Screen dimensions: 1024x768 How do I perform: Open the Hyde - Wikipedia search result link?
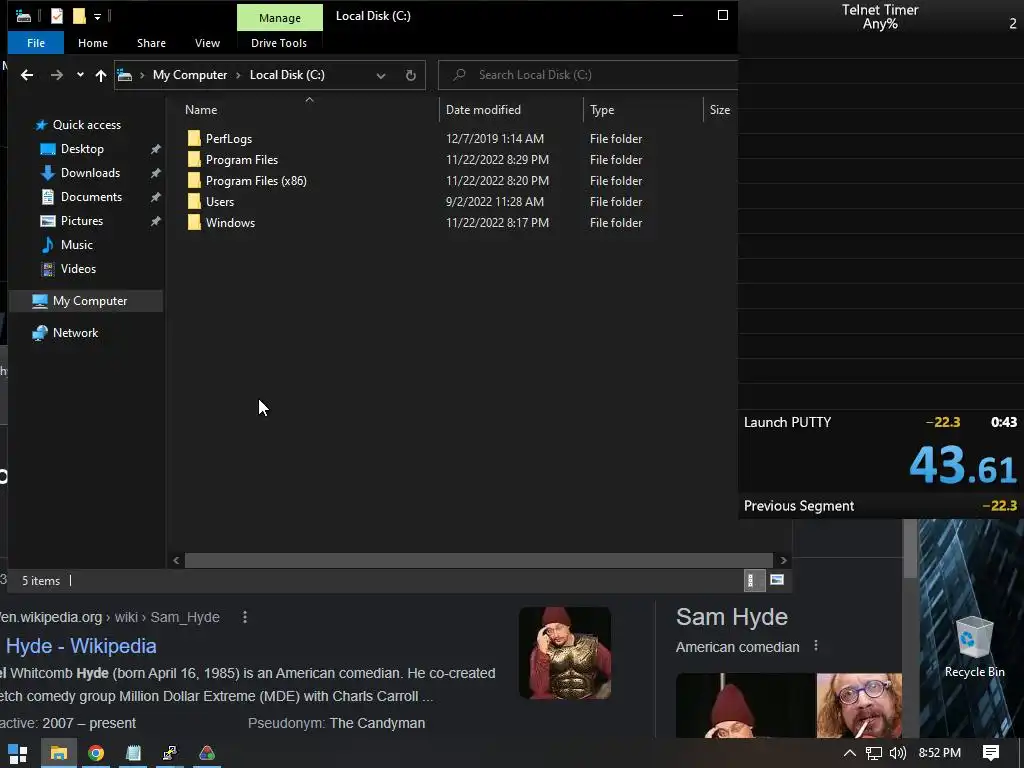[x=81, y=646]
